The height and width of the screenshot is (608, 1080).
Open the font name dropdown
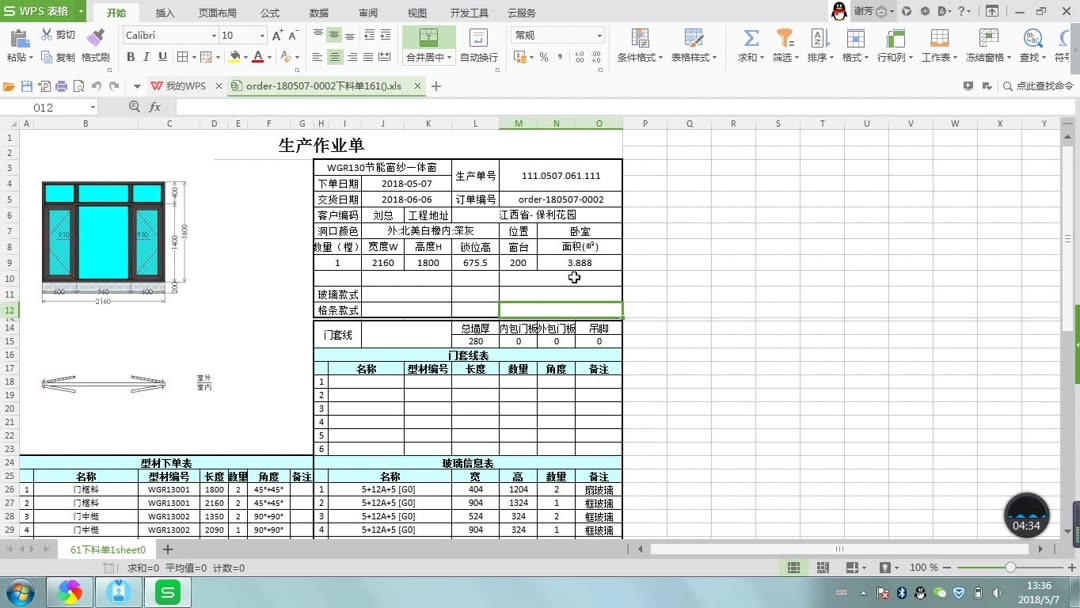click(x=214, y=35)
